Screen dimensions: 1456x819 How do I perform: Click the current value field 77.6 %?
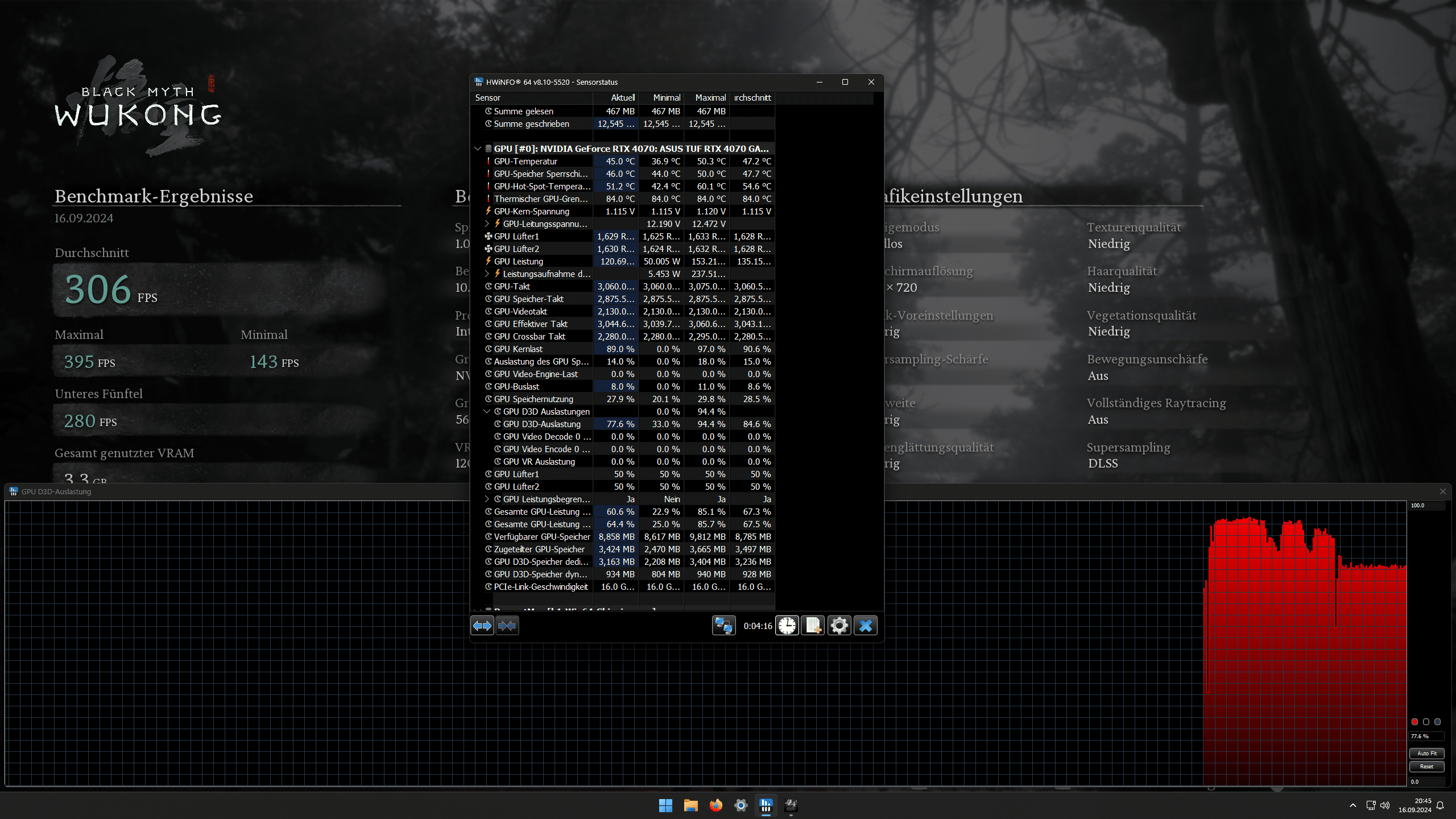click(x=1426, y=736)
